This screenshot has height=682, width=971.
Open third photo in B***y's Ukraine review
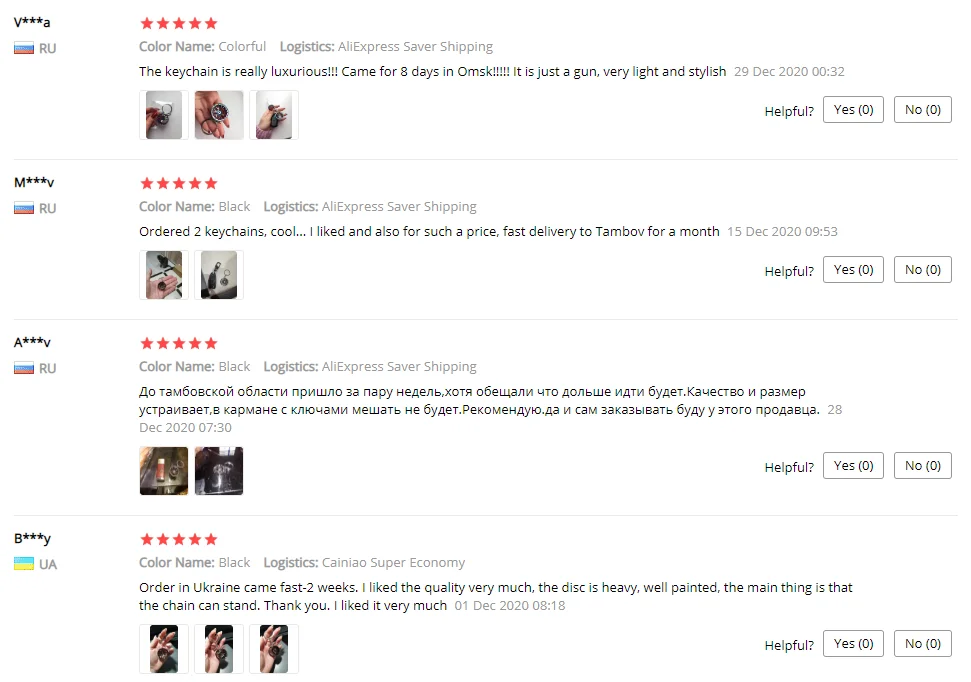point(274,649)
